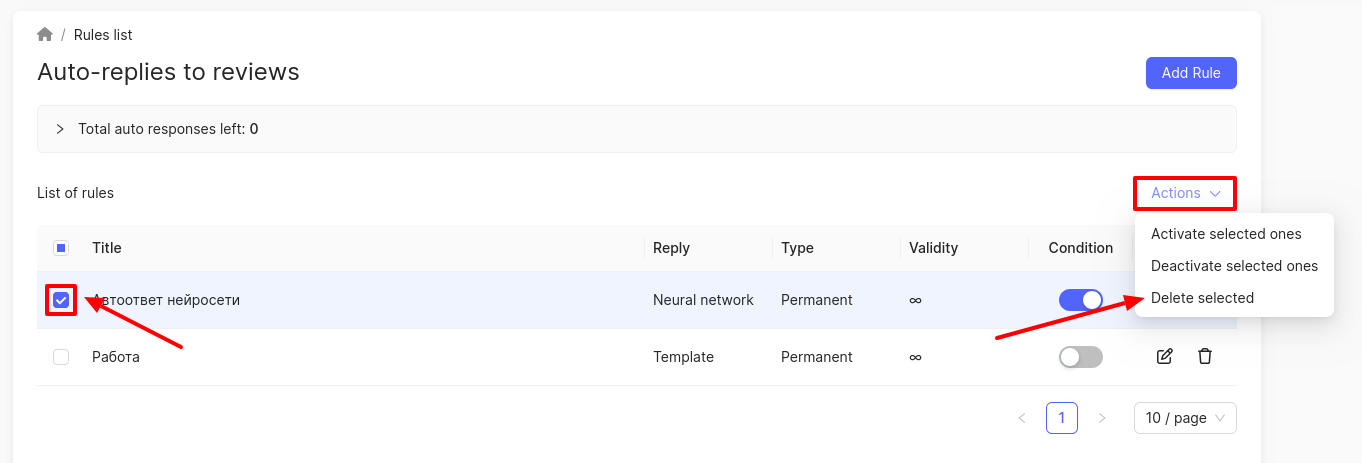Toggle the select-all checkbox in table header

[61, 248]
